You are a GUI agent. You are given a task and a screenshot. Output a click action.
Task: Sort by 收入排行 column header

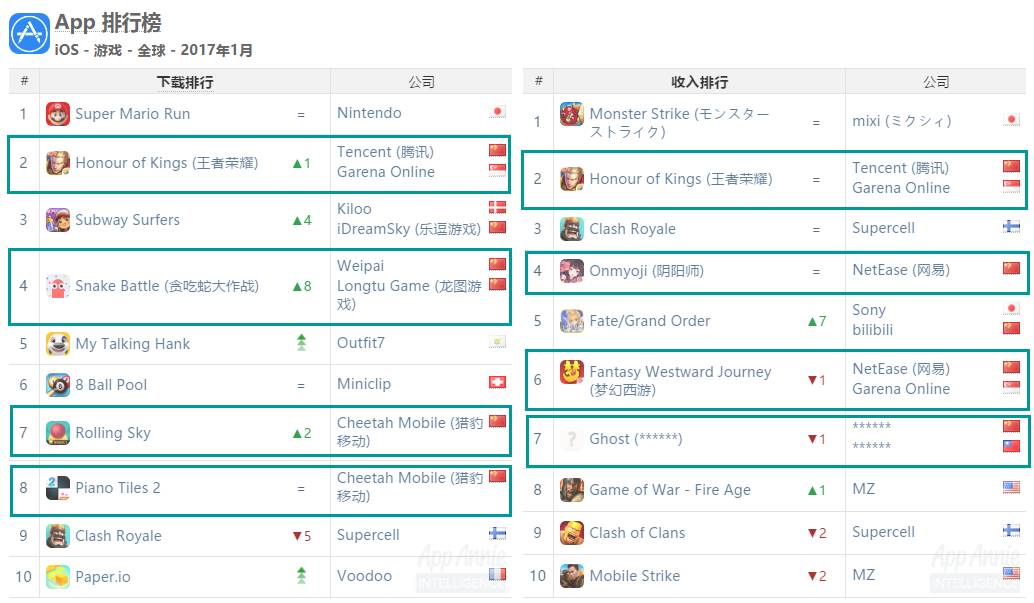(x=699, y=82)
